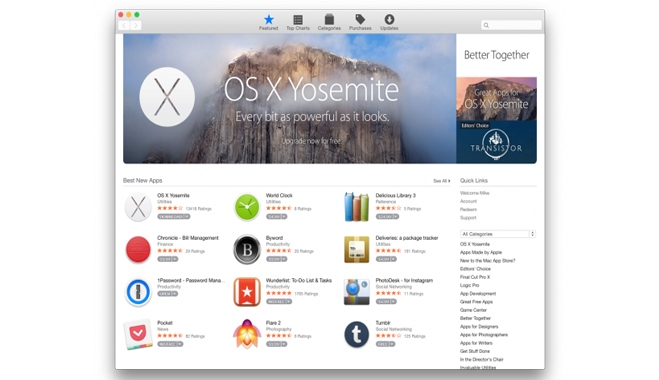Open the OS X Yosemite X app icon
This screenshot has height=380, width=659.
pos(138,207)
